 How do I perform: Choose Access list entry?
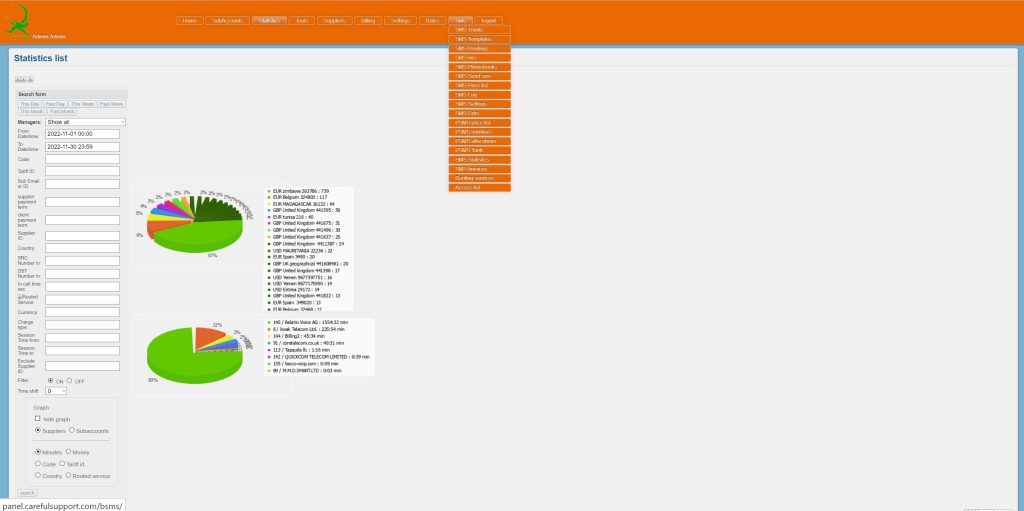coord(479,188)
